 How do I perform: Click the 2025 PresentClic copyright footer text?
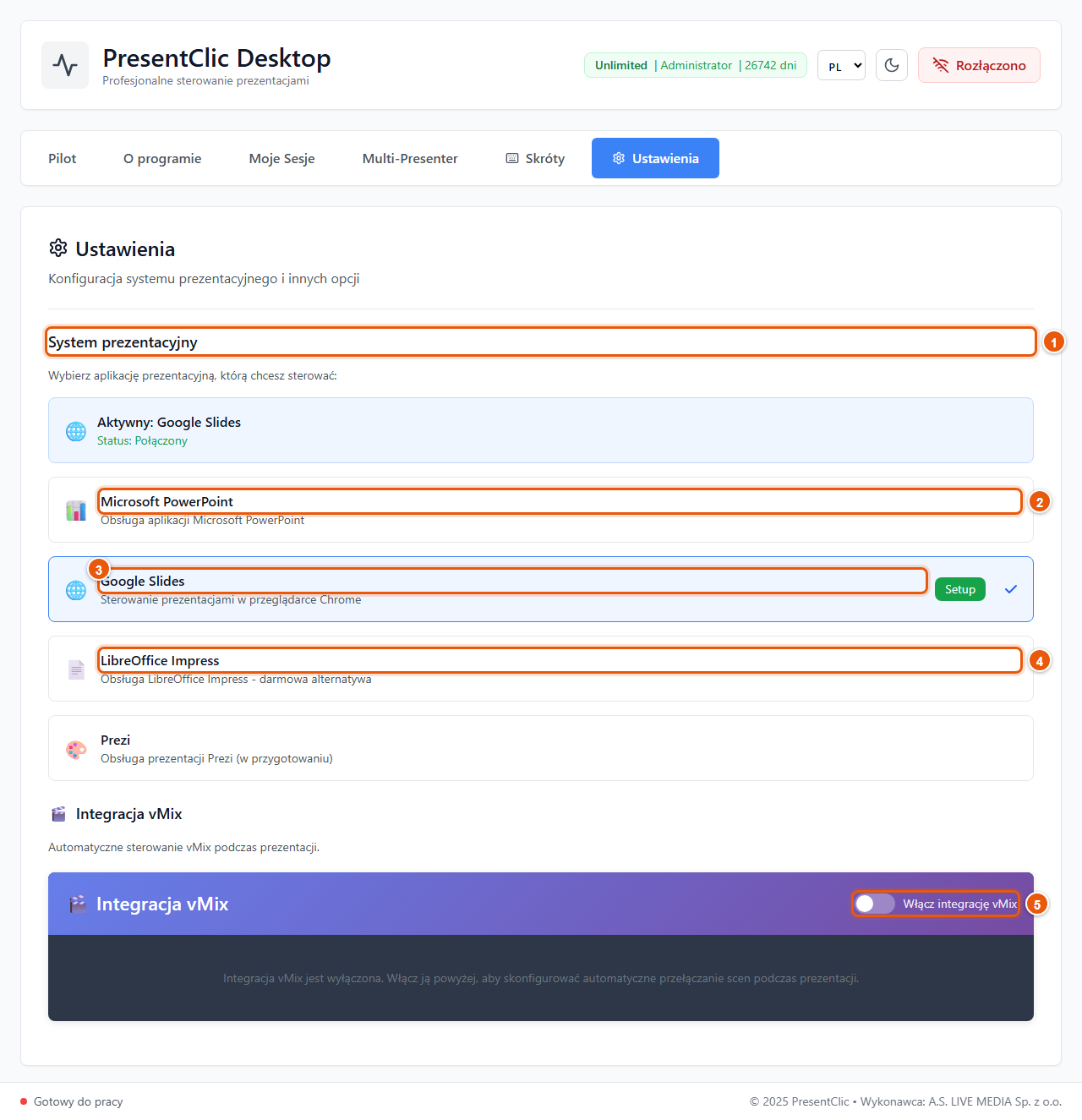(x=905, y=1101)
